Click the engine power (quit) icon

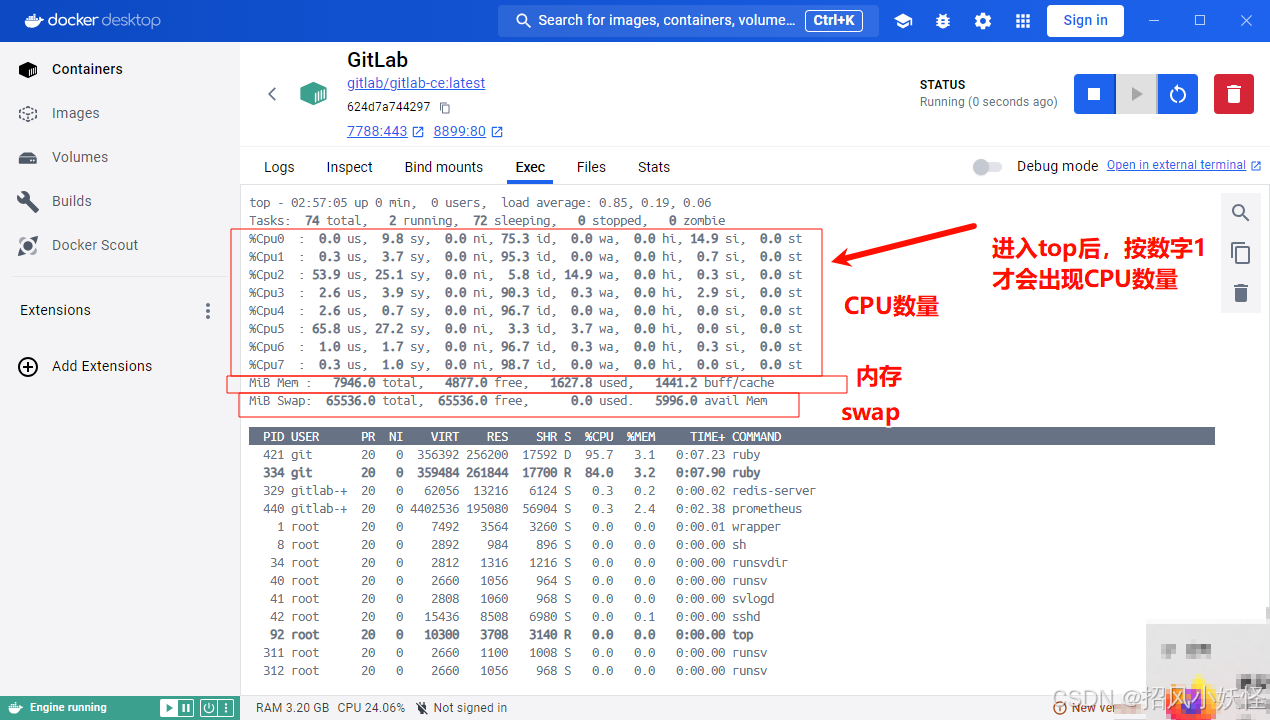point(208,708)
